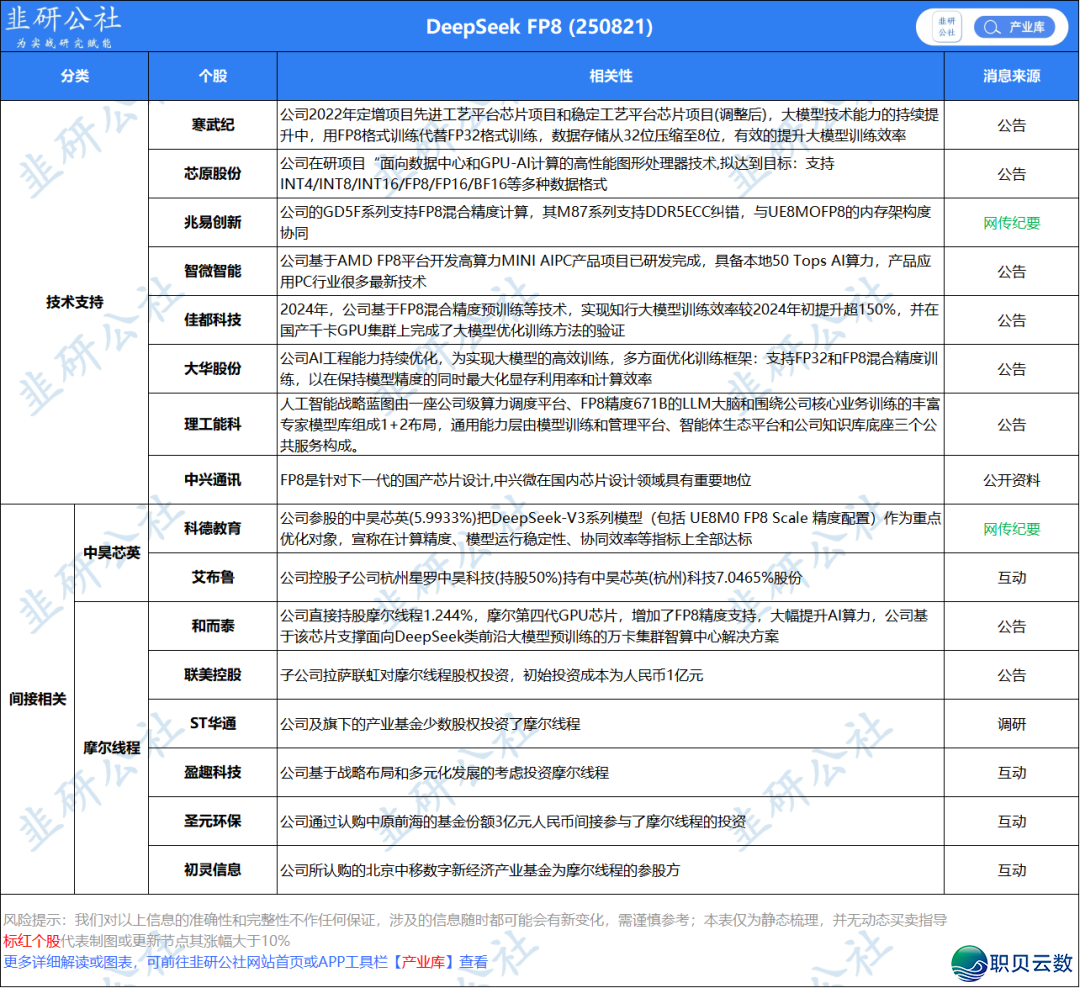Select the 分类 column header
The width and height of the screenshot is (1080, 988).
74,76
